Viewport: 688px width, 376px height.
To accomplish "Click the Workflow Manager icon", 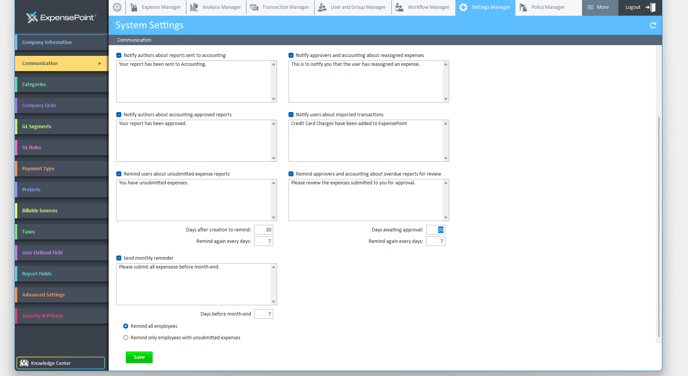I will tap(399, 7).
